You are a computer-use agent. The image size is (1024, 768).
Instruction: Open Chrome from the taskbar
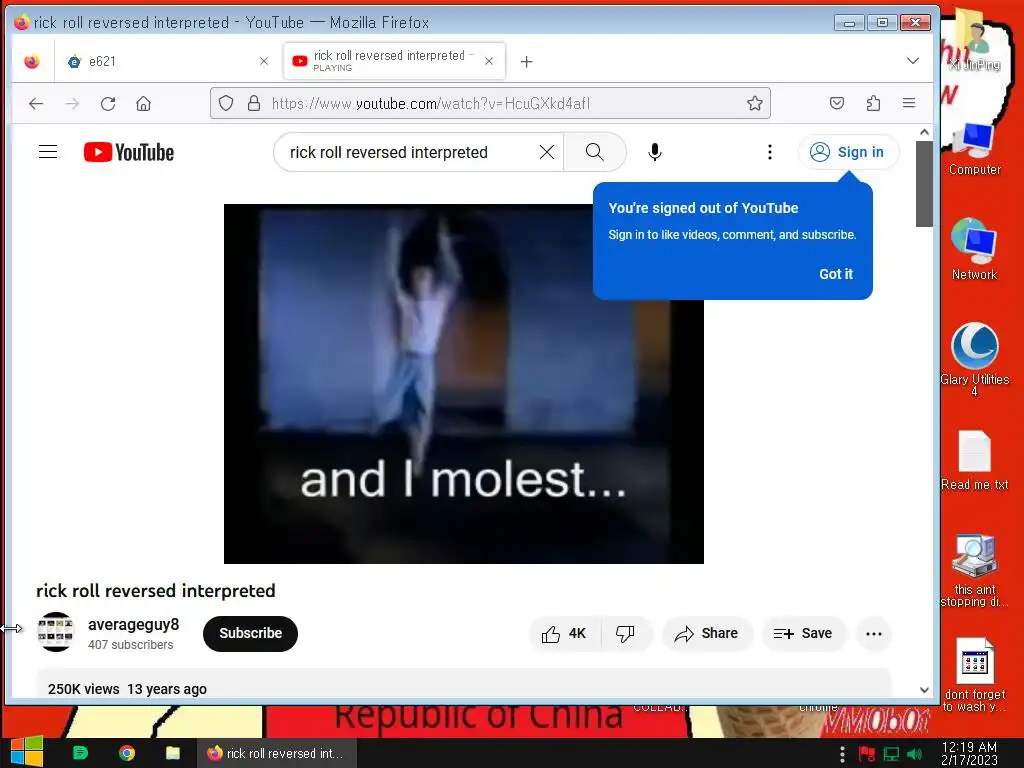127,753
